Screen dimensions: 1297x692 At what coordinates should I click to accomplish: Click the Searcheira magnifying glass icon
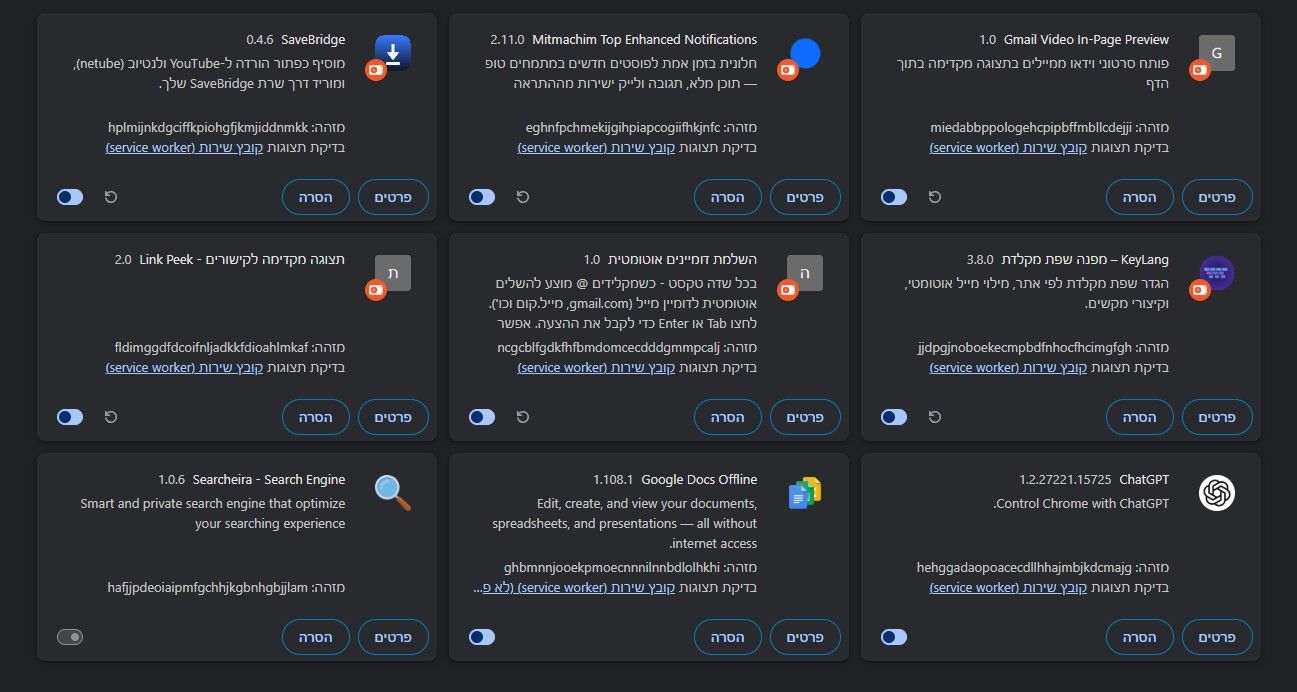[393, 493]
